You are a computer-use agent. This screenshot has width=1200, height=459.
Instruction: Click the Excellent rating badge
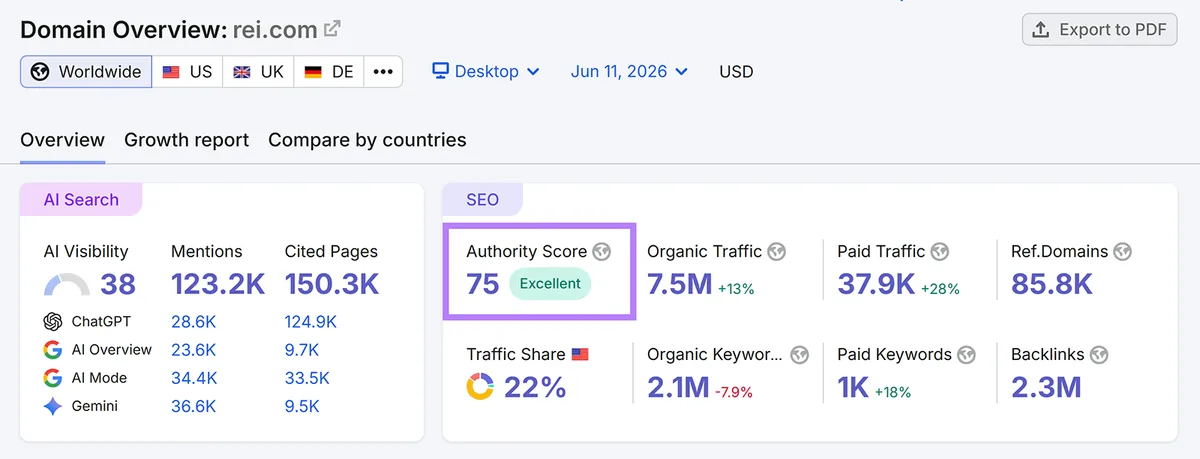point(550,284)
